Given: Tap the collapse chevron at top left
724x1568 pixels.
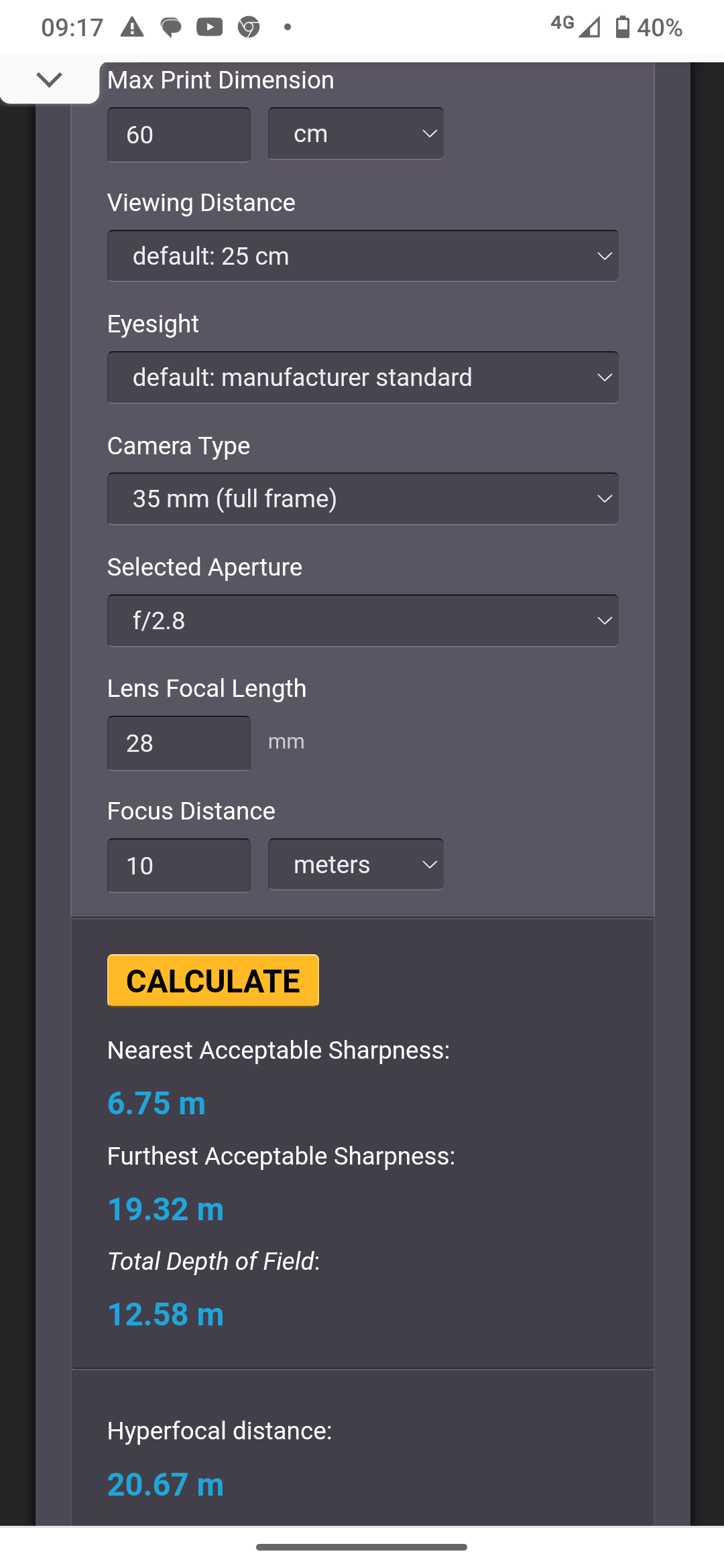Looking at the screenshot, I should click(50, 79).
